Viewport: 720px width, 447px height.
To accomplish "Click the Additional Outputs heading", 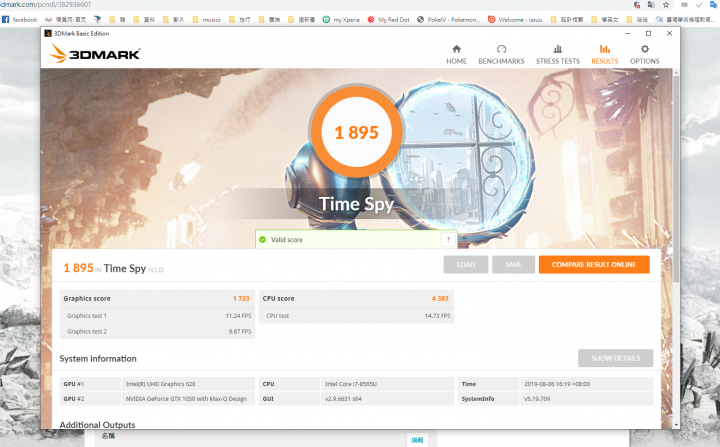I will pos(97,424).
